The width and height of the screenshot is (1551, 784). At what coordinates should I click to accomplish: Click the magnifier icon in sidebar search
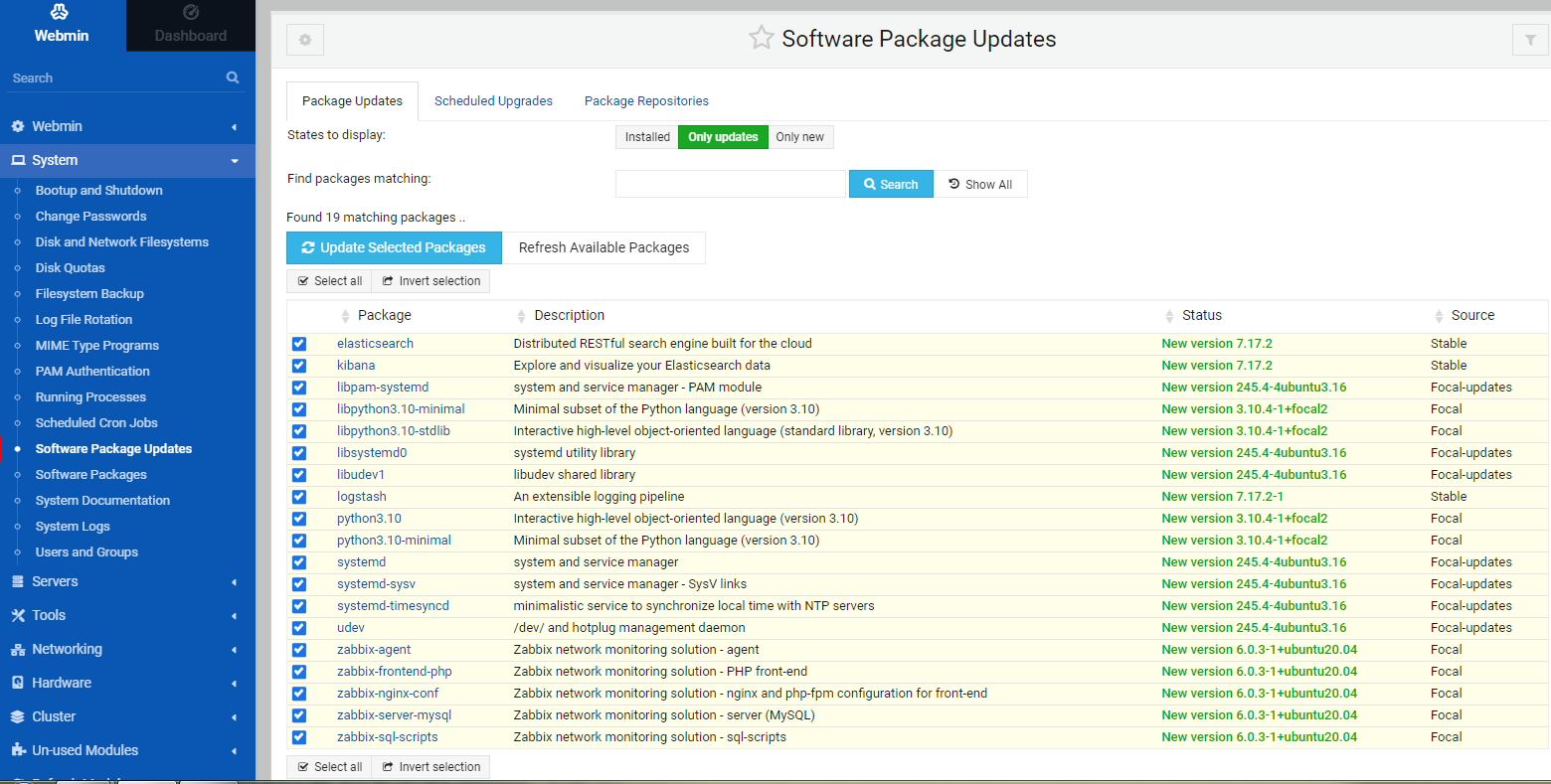[233, 78]
